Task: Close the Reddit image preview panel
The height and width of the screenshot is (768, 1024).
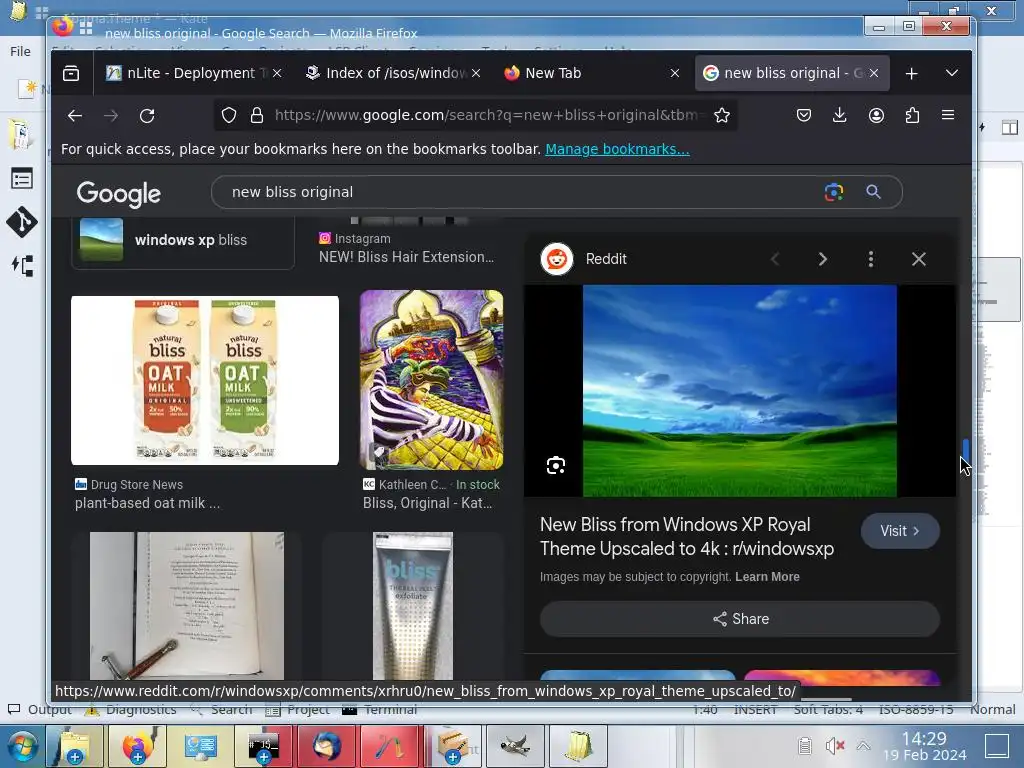Action: point(919,259)
